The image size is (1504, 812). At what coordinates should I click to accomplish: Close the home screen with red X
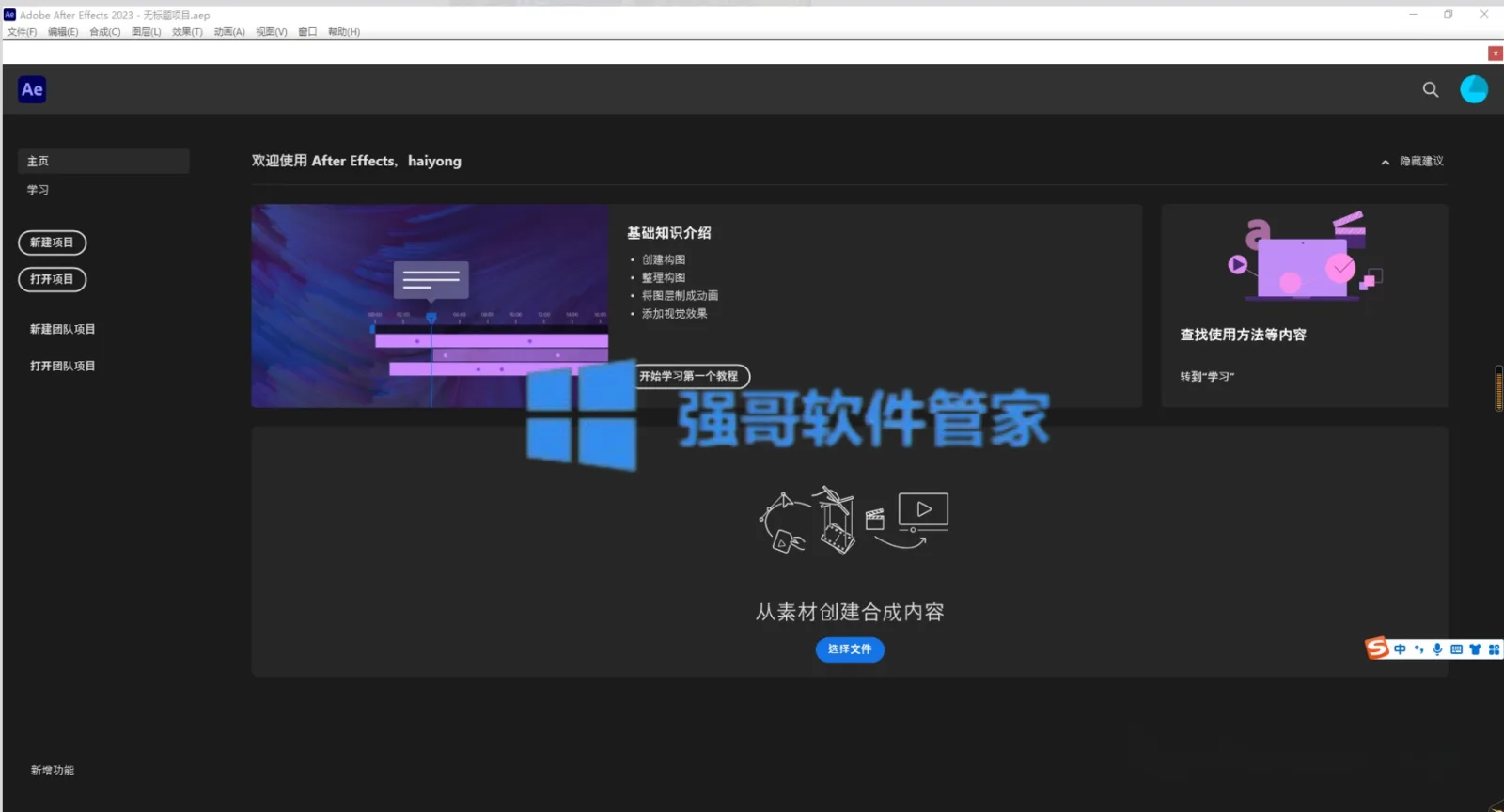1495,54
